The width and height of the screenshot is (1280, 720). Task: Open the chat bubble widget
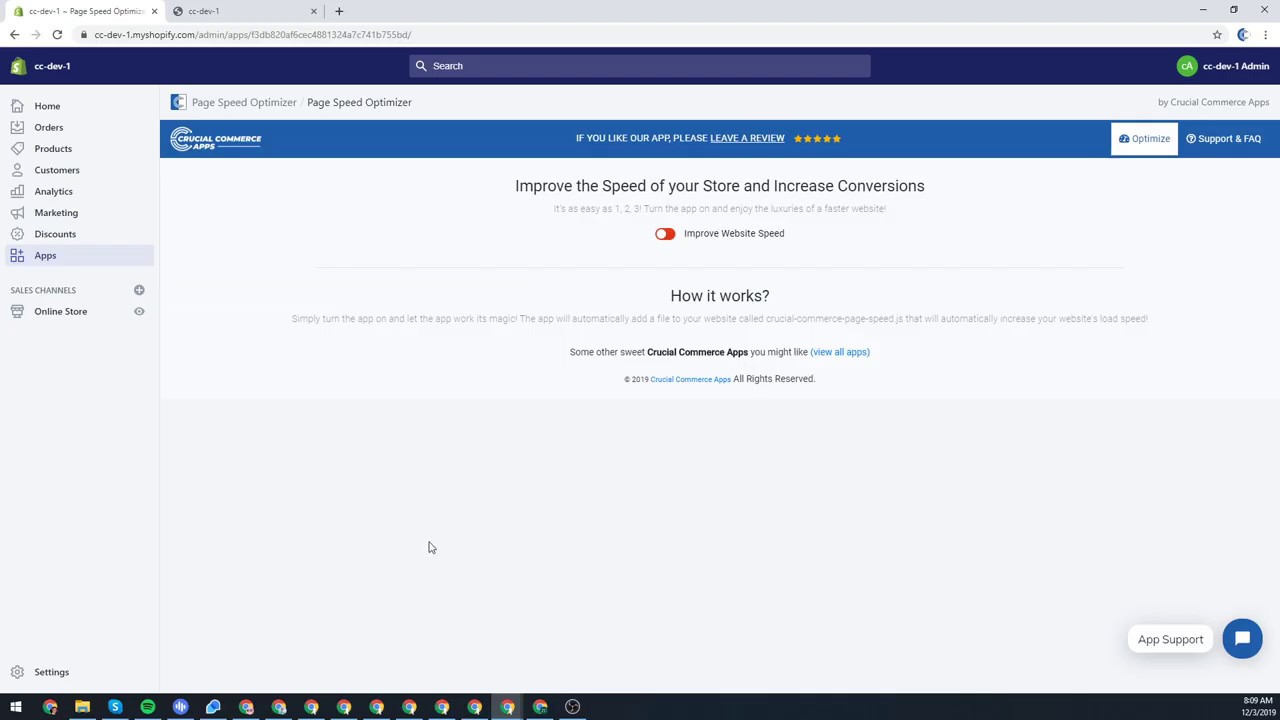click(x=1242, y=639)
